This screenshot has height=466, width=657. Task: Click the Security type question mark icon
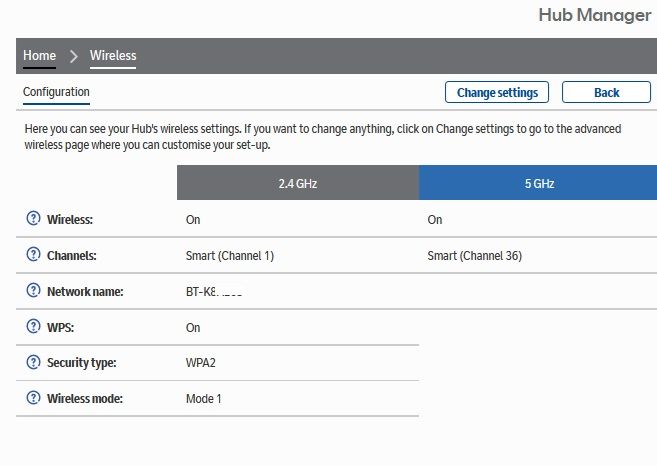33,363
